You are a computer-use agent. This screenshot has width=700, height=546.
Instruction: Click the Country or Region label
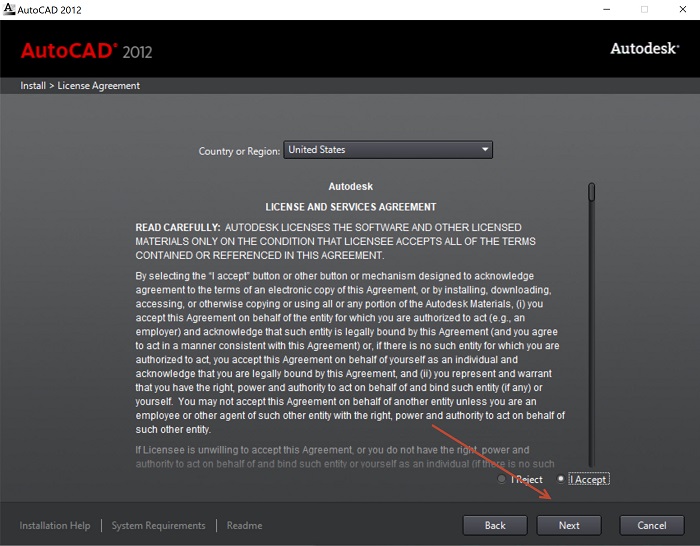click(238, 151)
